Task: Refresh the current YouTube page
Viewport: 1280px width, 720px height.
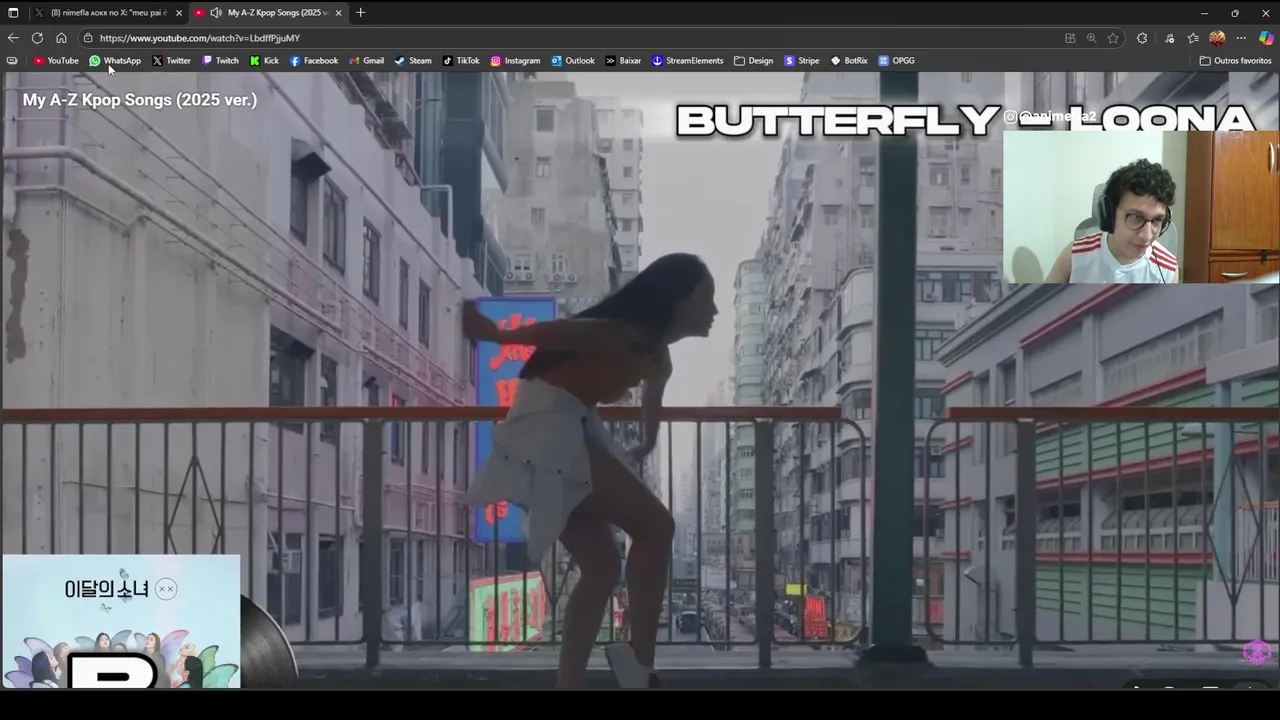Action: click(37, 38)
